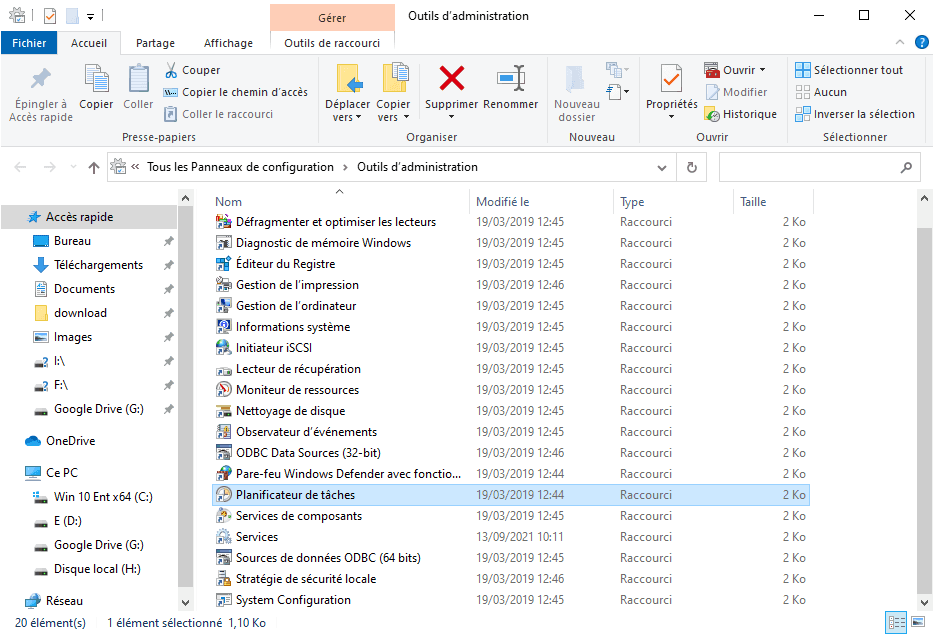This screenshot has width=934, height=635.
Task: Select ODBC Data Sources (32-bit) row
Action: point(510,453)
